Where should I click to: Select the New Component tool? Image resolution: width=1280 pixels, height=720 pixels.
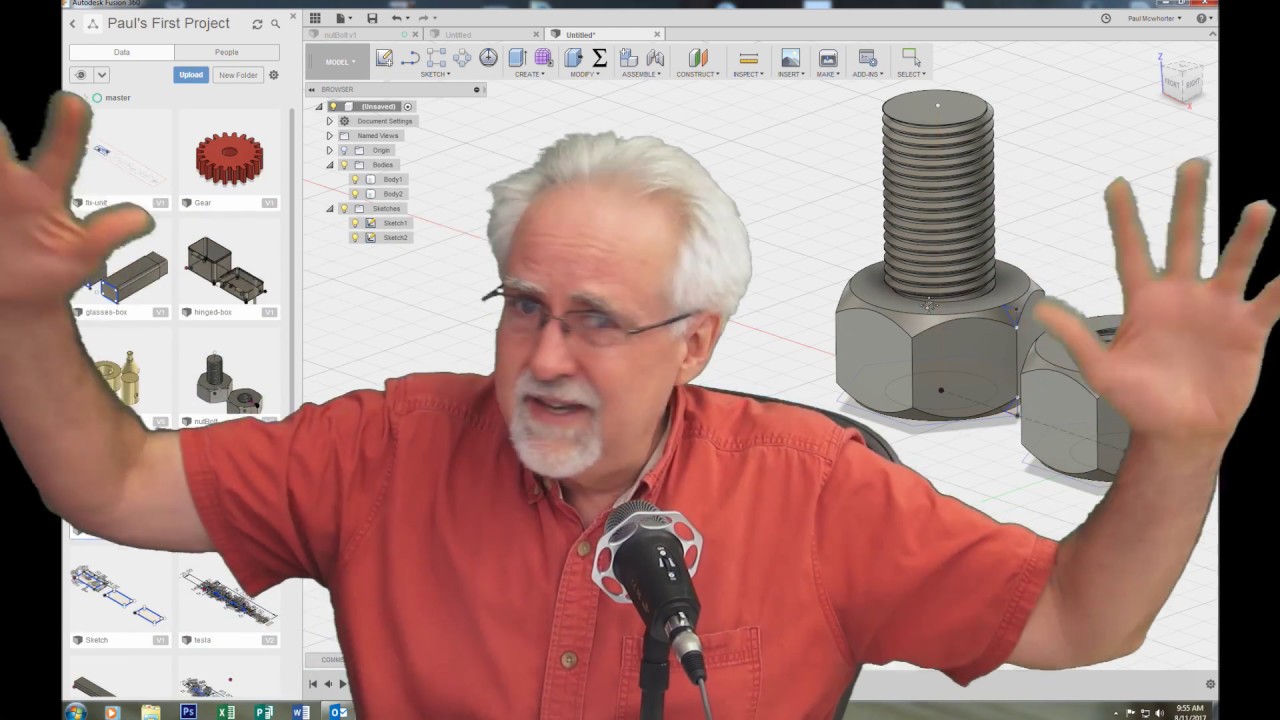coord(629,58)
